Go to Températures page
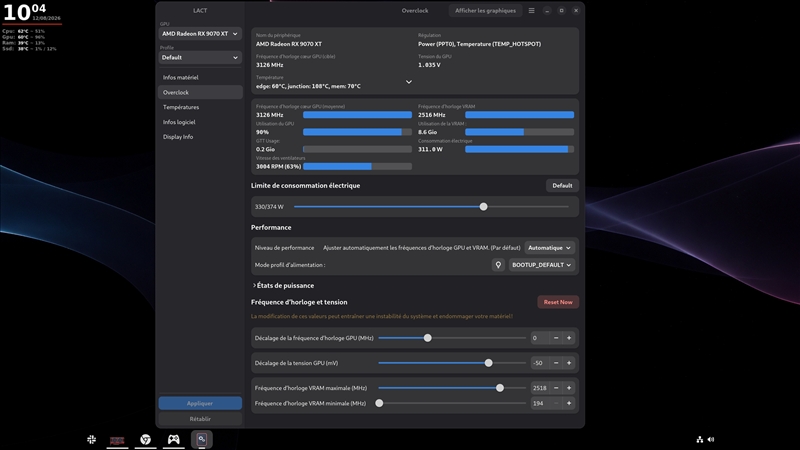 point(200,107)
